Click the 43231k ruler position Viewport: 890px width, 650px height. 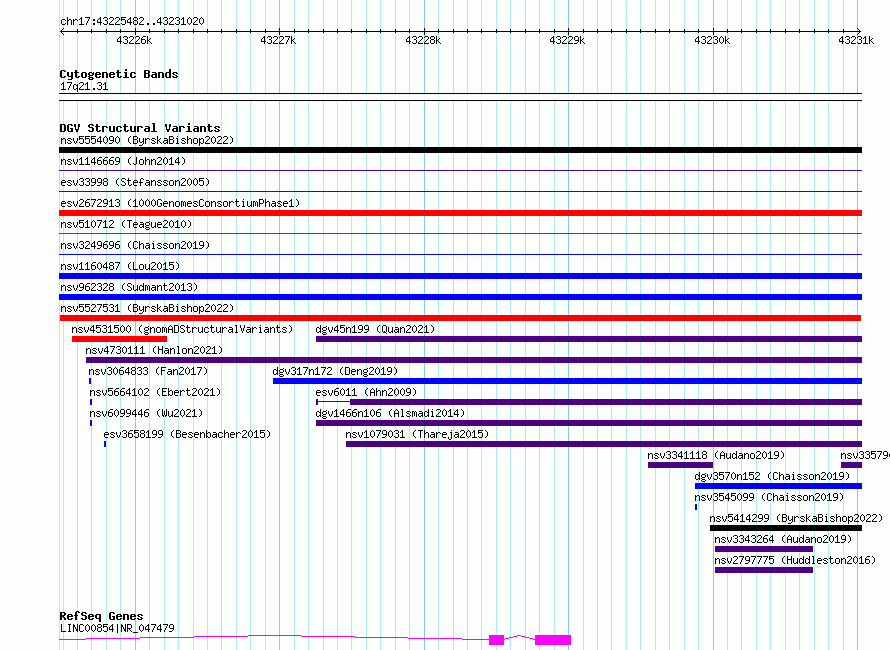pyautogui.click(x=857, y=40)
